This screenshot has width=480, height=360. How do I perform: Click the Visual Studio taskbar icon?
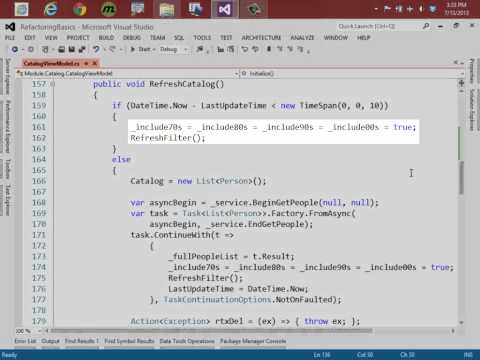click(x=225, y=9)
